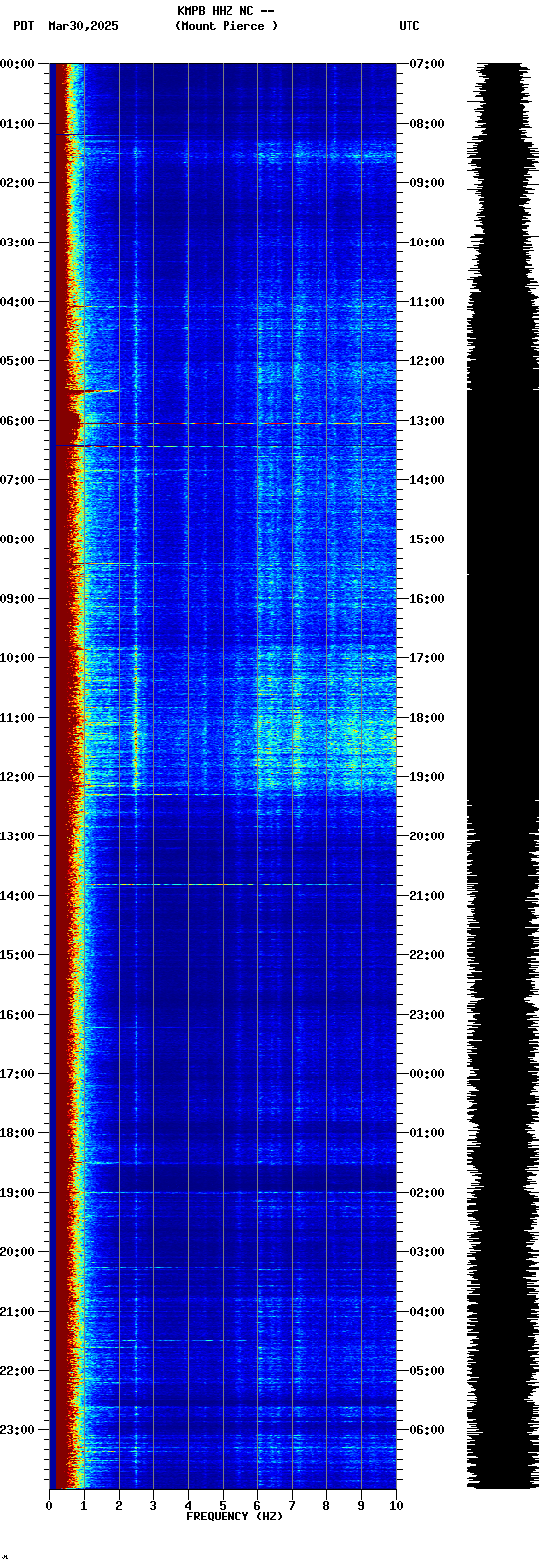Click the 11:00 UTC time label on right
The width and height of the screenshot is (546, 1568).
point(427,302)
